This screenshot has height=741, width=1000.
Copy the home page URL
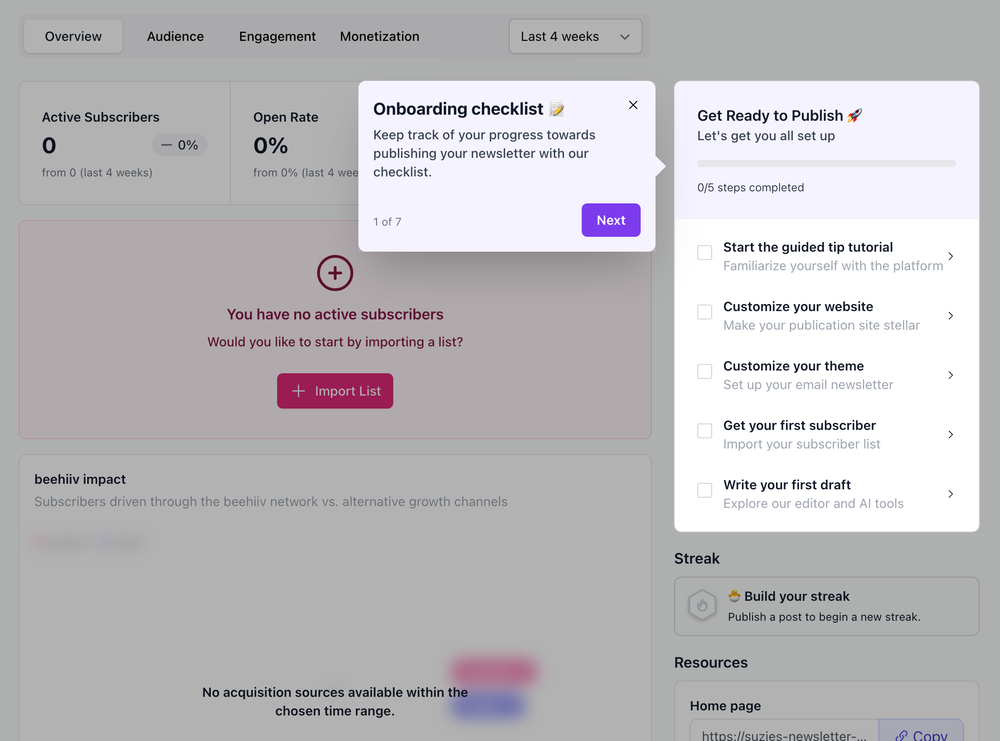click(x=921, y=733)
